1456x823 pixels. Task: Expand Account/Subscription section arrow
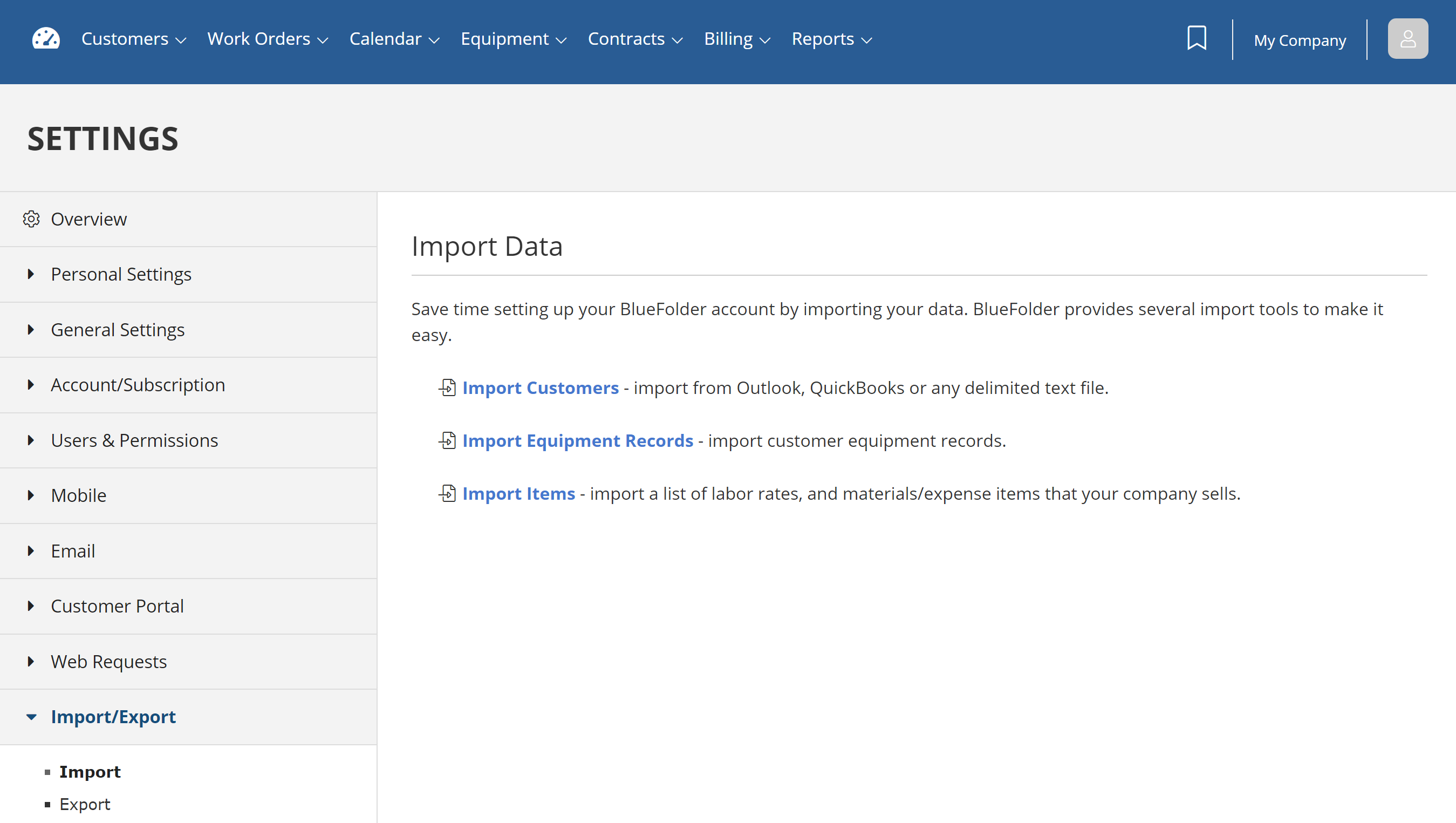[x=31, y=385]
